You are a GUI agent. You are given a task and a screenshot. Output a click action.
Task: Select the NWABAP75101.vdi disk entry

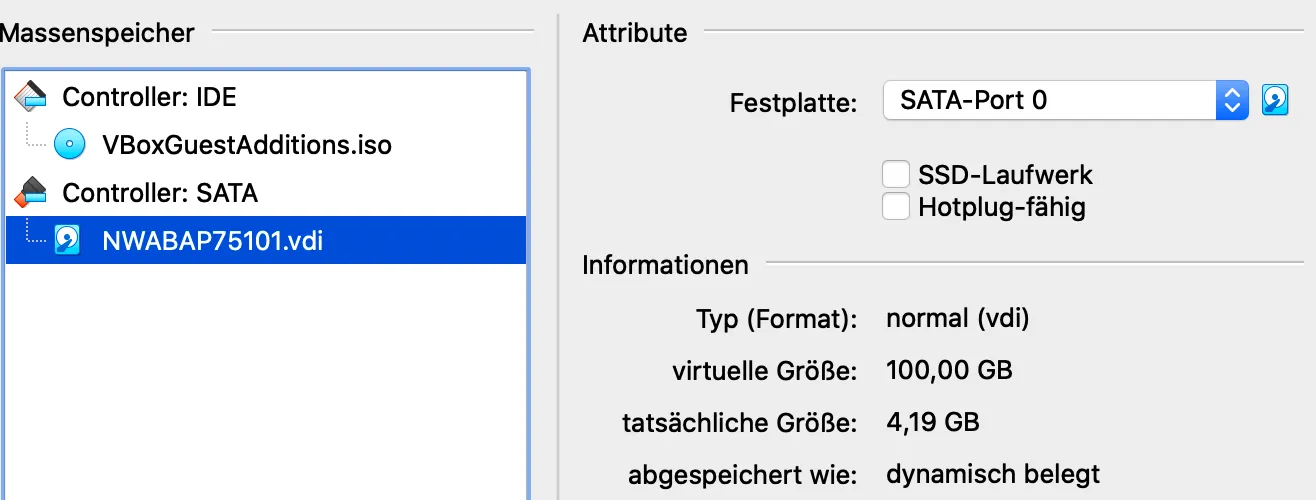click(213, 240)
